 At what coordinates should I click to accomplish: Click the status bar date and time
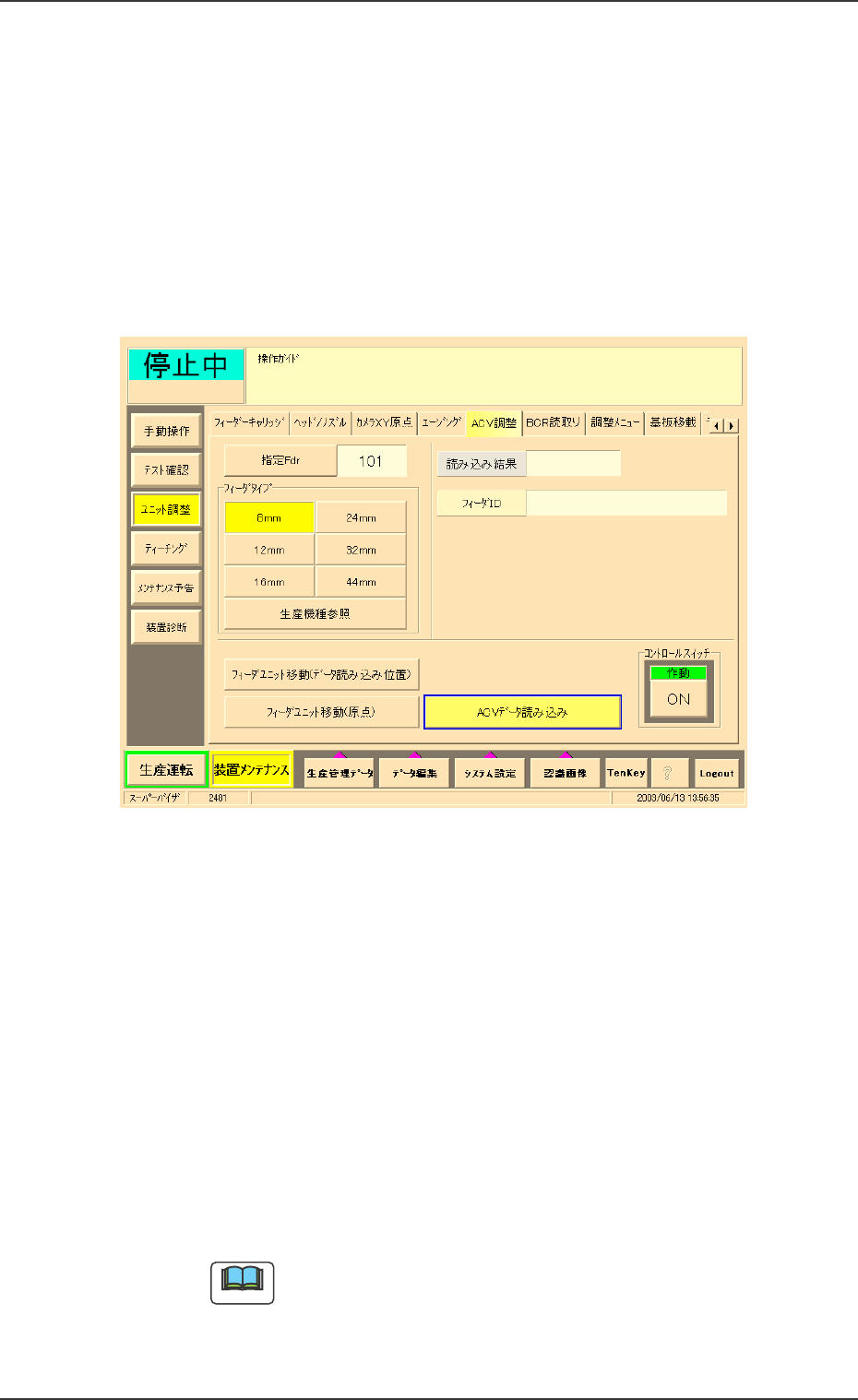click(x=678, y=798)
